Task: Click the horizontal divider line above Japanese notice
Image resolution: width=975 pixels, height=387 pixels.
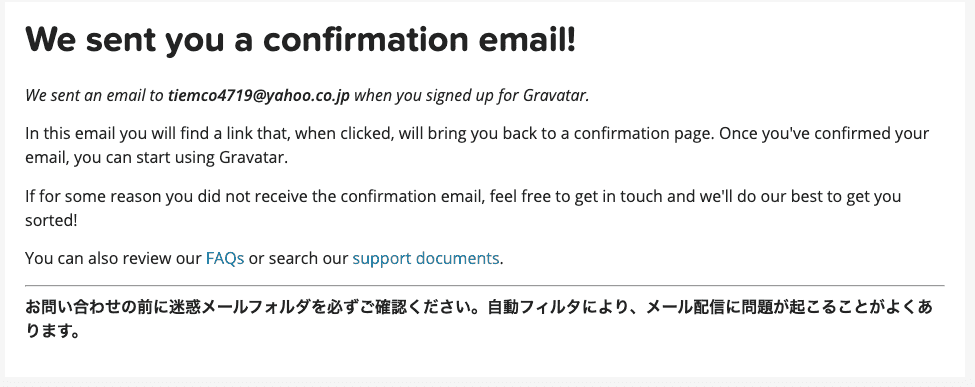Action: [485, 286]
